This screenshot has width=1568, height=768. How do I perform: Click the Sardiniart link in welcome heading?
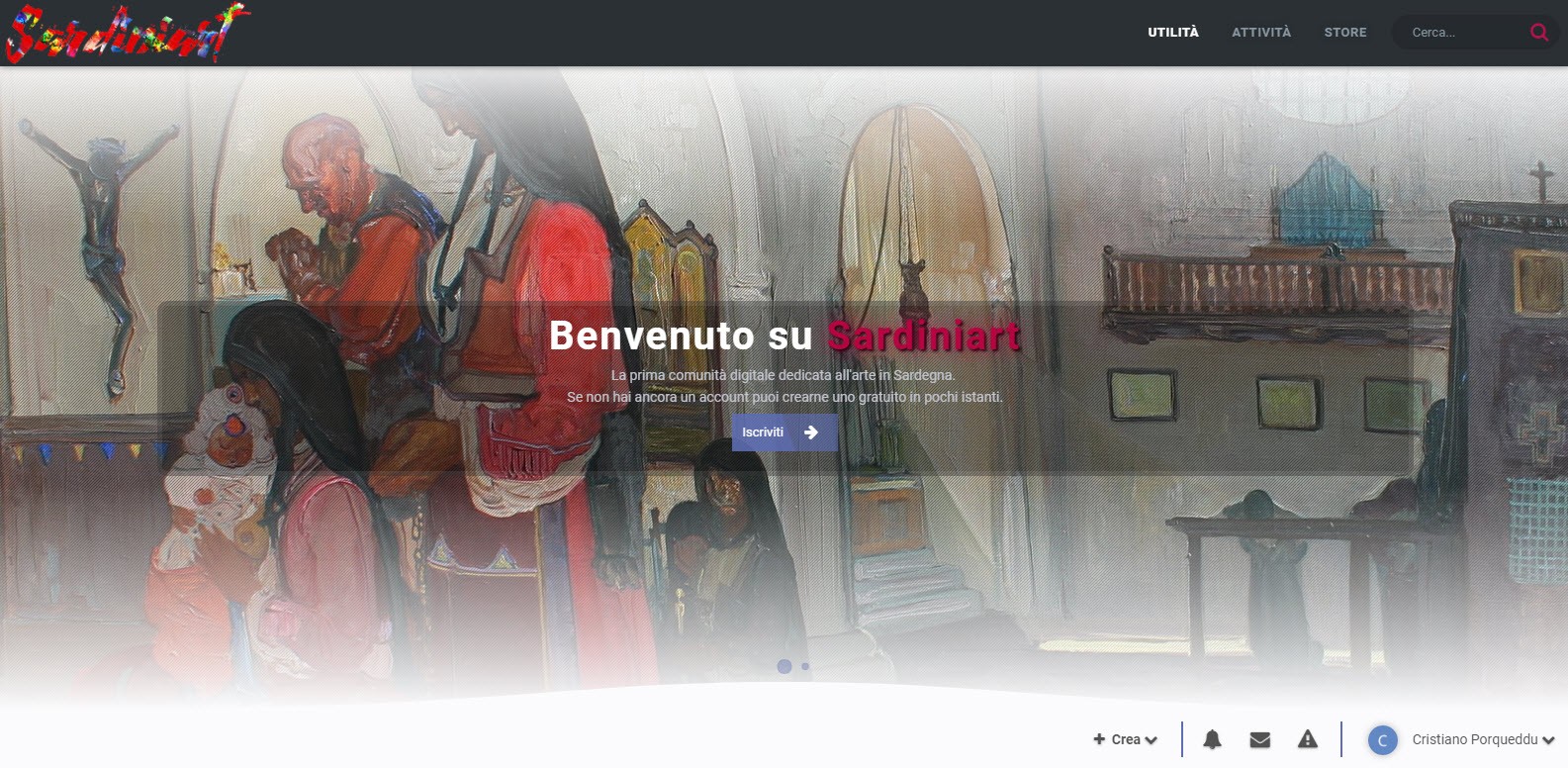click(923, 336)
